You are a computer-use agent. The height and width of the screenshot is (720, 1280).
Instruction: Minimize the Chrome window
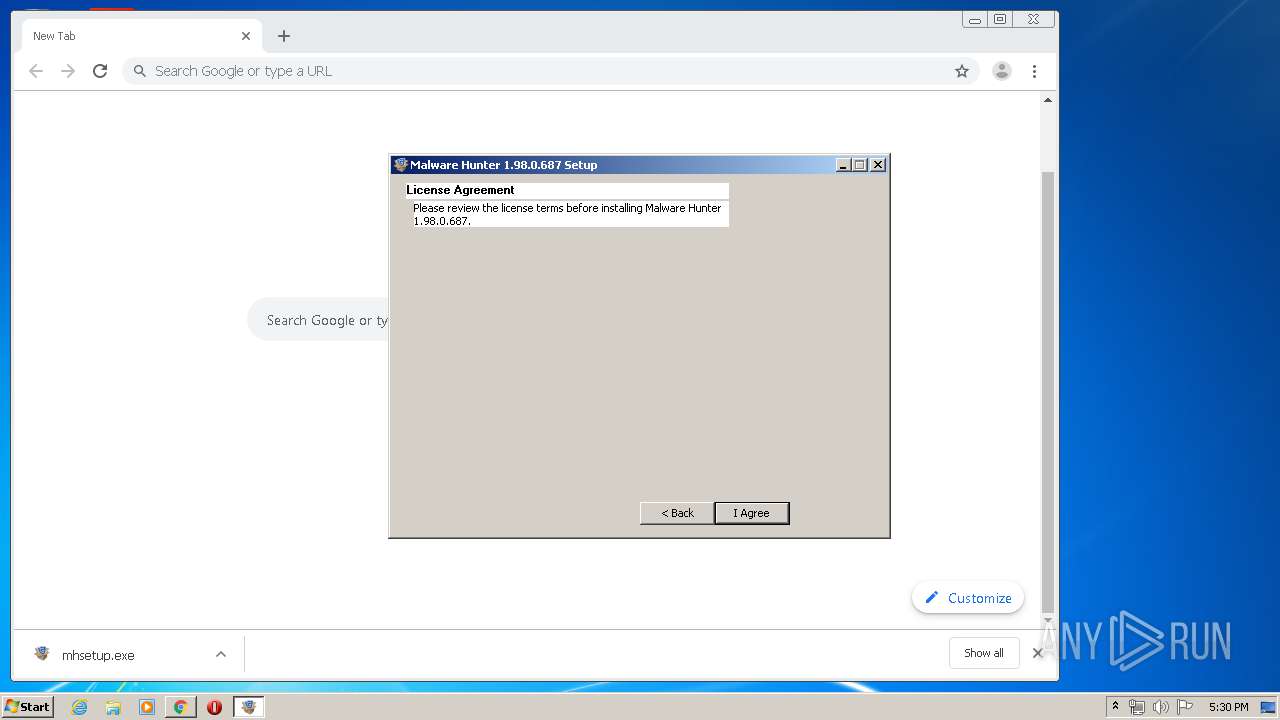coord(975,19)
